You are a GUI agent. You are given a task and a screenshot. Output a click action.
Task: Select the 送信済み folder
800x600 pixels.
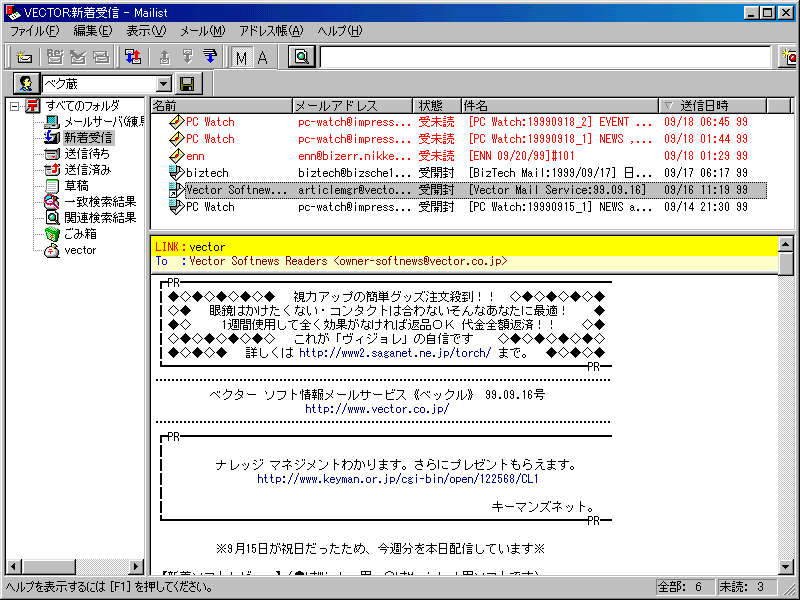(x=87, y=170)
